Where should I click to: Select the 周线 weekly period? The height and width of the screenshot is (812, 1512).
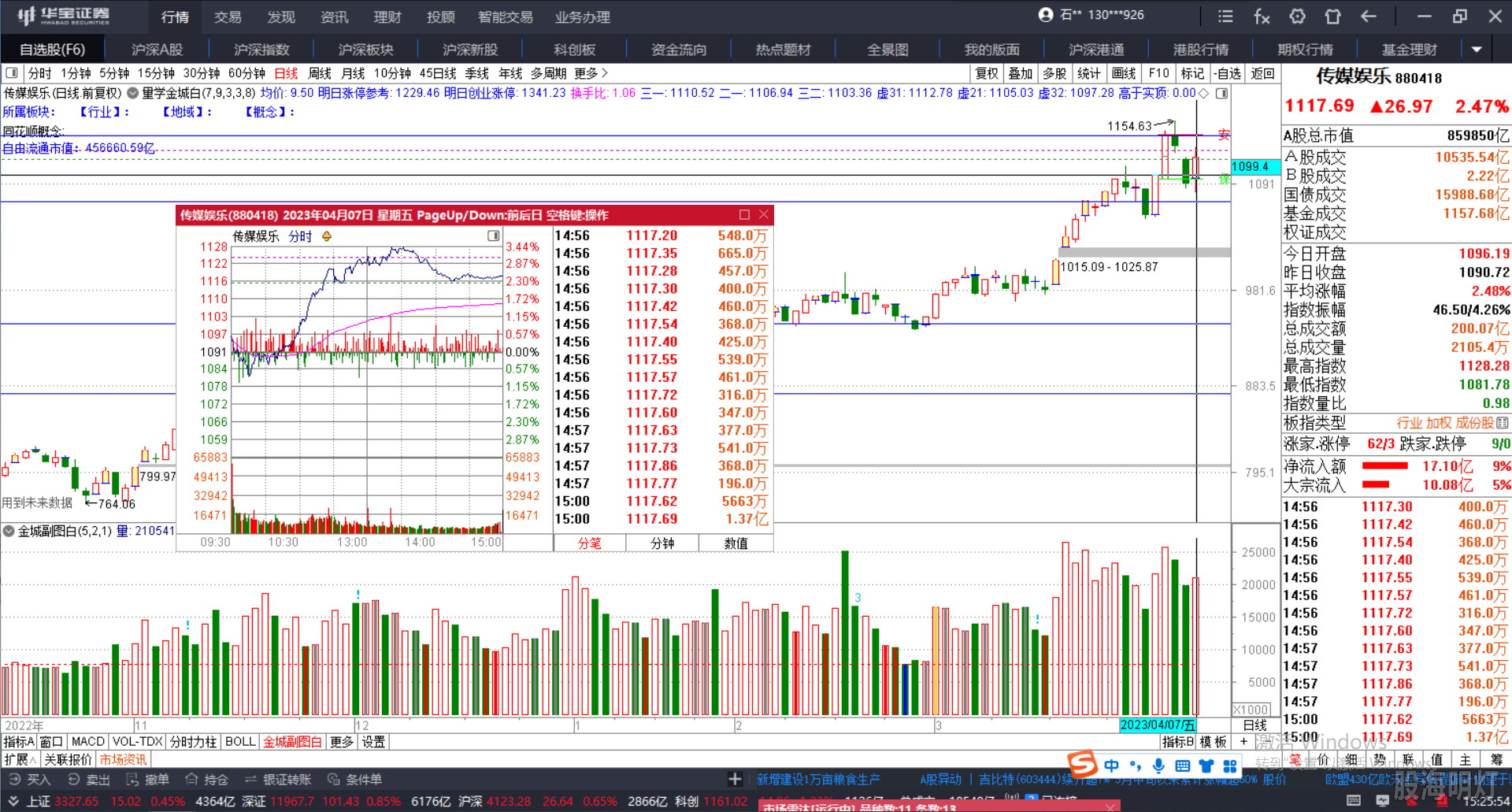319,73
